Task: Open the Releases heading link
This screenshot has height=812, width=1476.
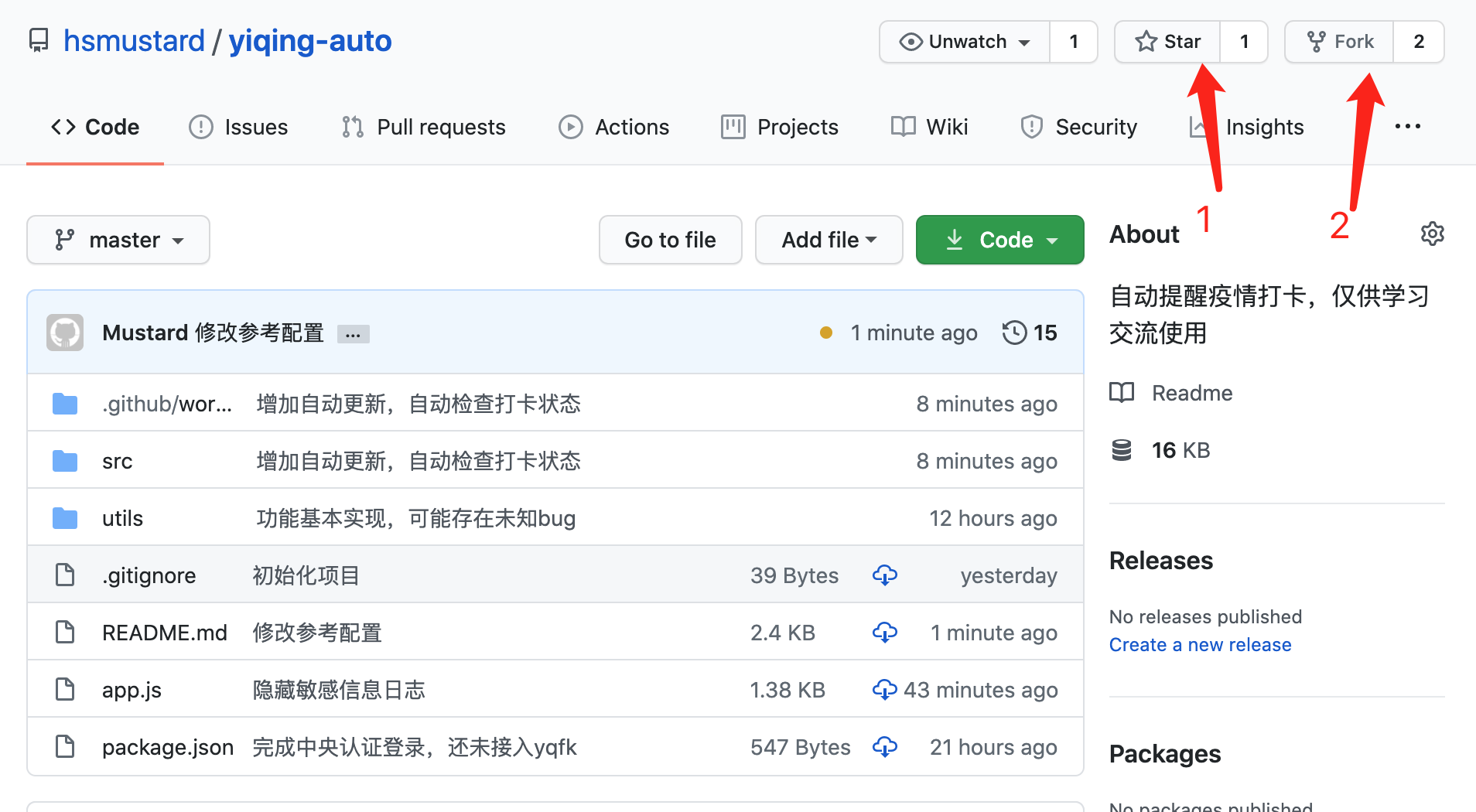Action: tap(1161, 561)
